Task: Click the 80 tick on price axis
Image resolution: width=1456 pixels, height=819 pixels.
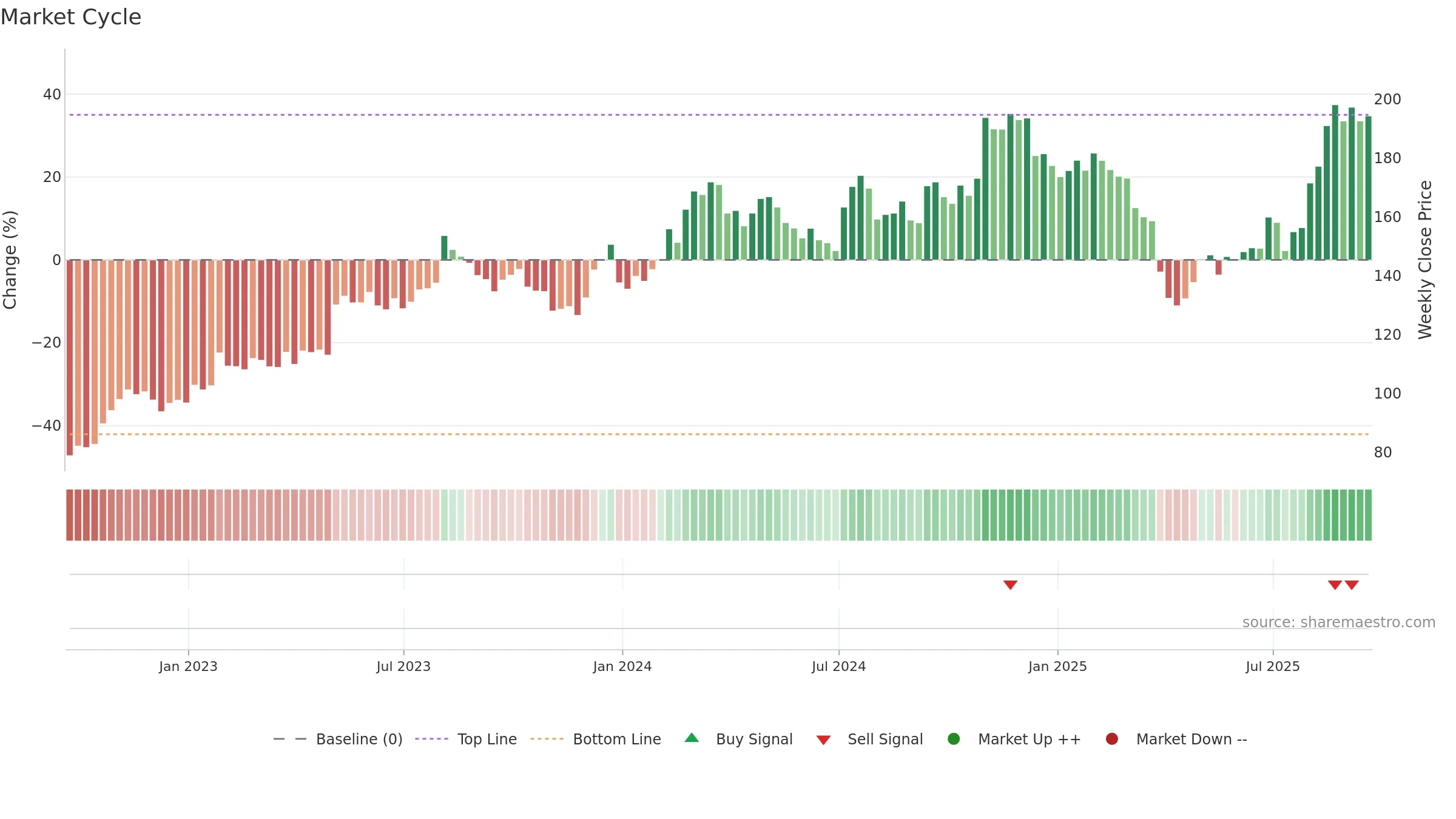Action: [1383, 452]
